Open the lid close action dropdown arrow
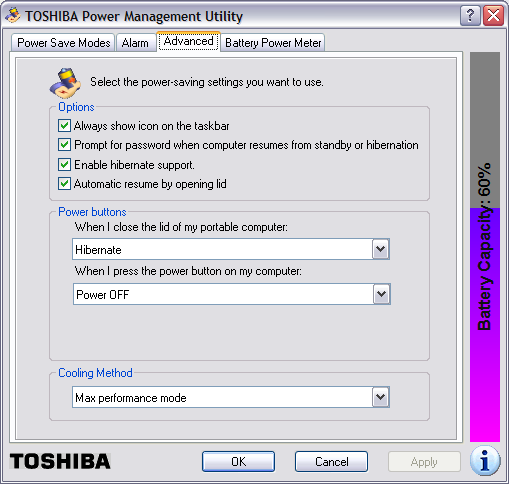Screen dimensions: 509x484 coord(381,249)
